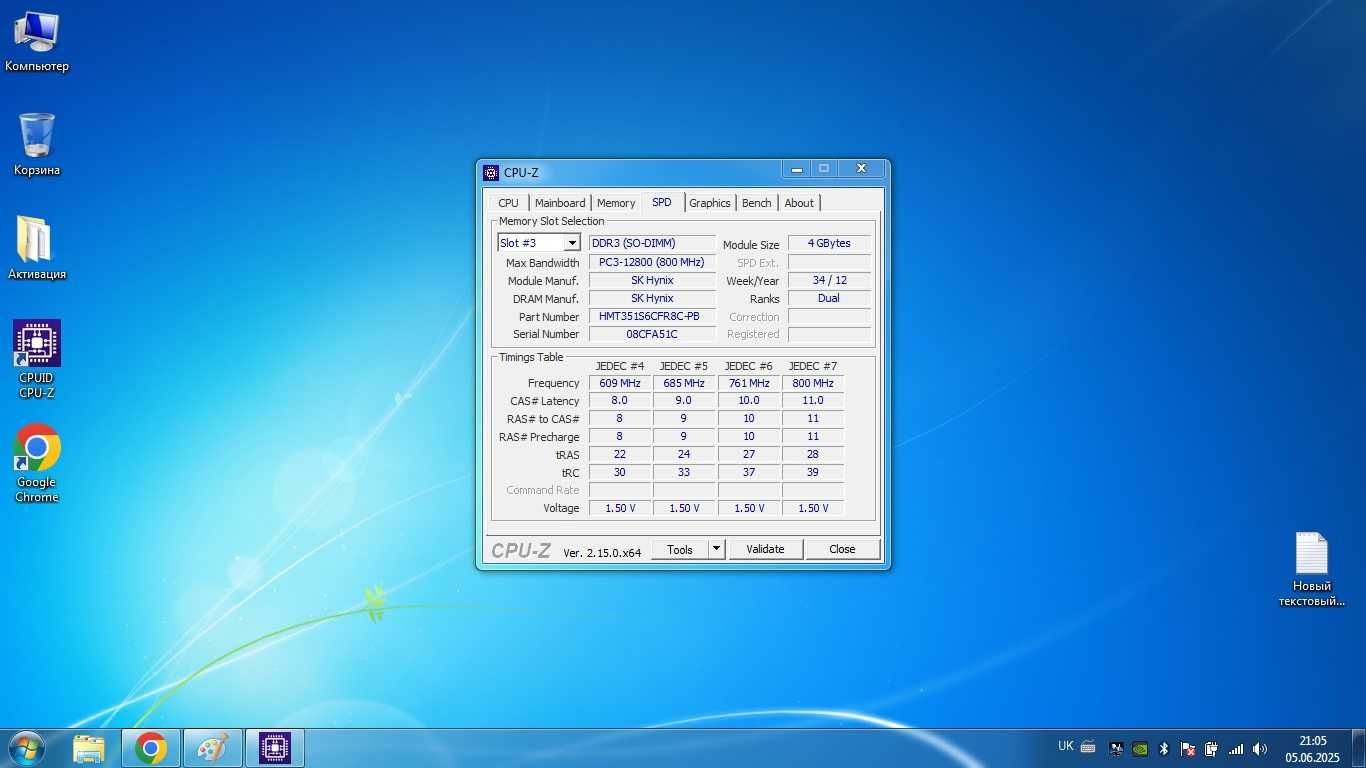Click the JEDEC #5 column header
The width and height of the screenshot is (1366, 768).
tap(684, 366)
